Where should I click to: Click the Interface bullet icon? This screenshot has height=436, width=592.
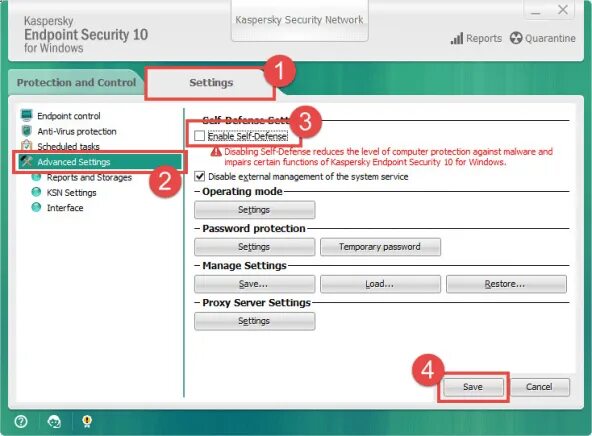click(x=36, y=207)
